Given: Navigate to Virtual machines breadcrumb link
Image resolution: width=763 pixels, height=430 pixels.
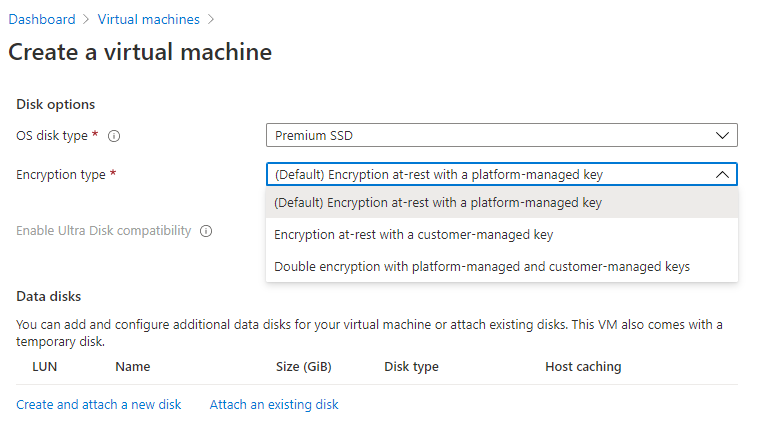Looking at the screenshot, I should click(x=148, y=20).
